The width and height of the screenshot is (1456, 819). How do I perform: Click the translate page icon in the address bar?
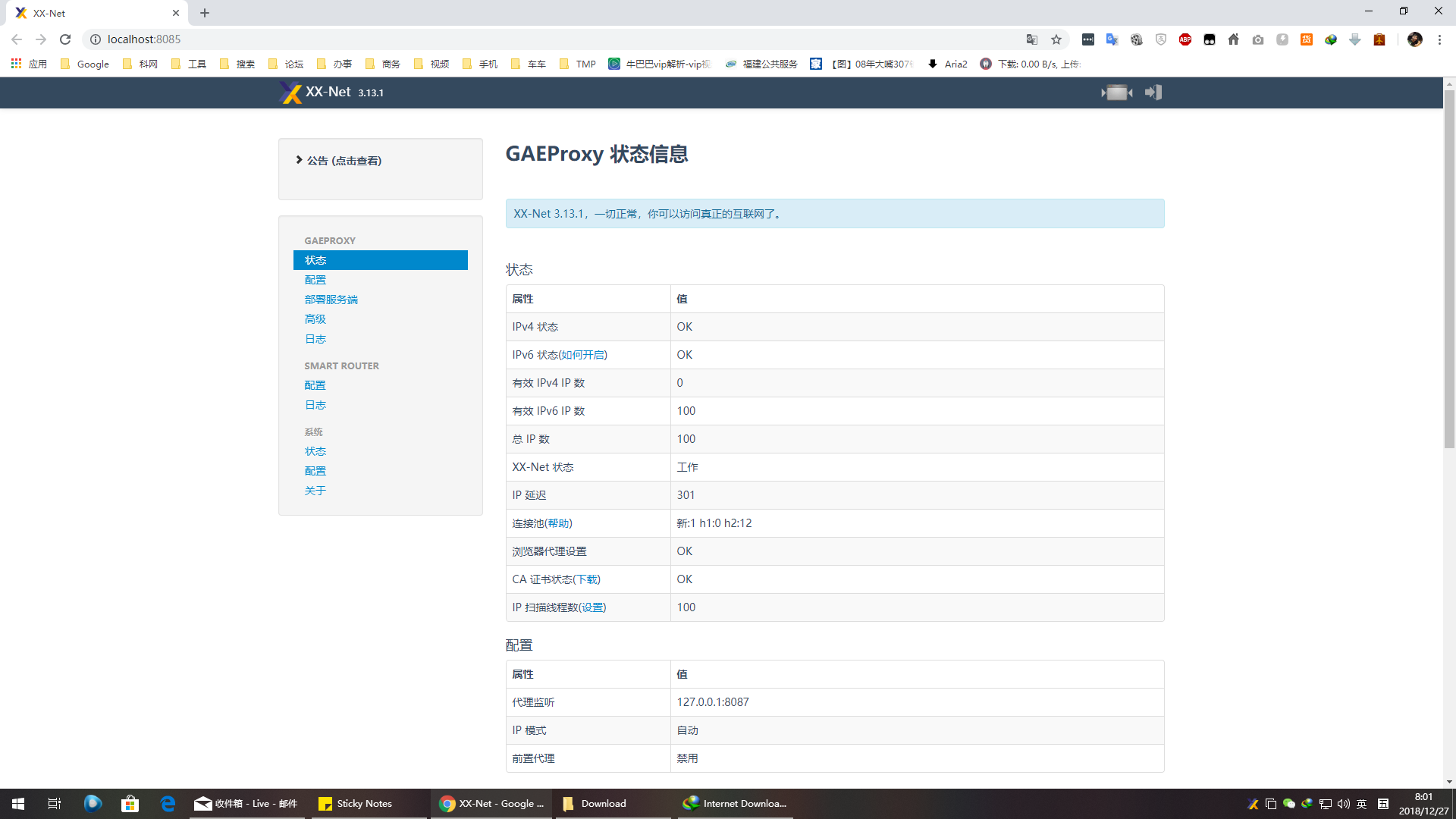tap(1032, 39)
